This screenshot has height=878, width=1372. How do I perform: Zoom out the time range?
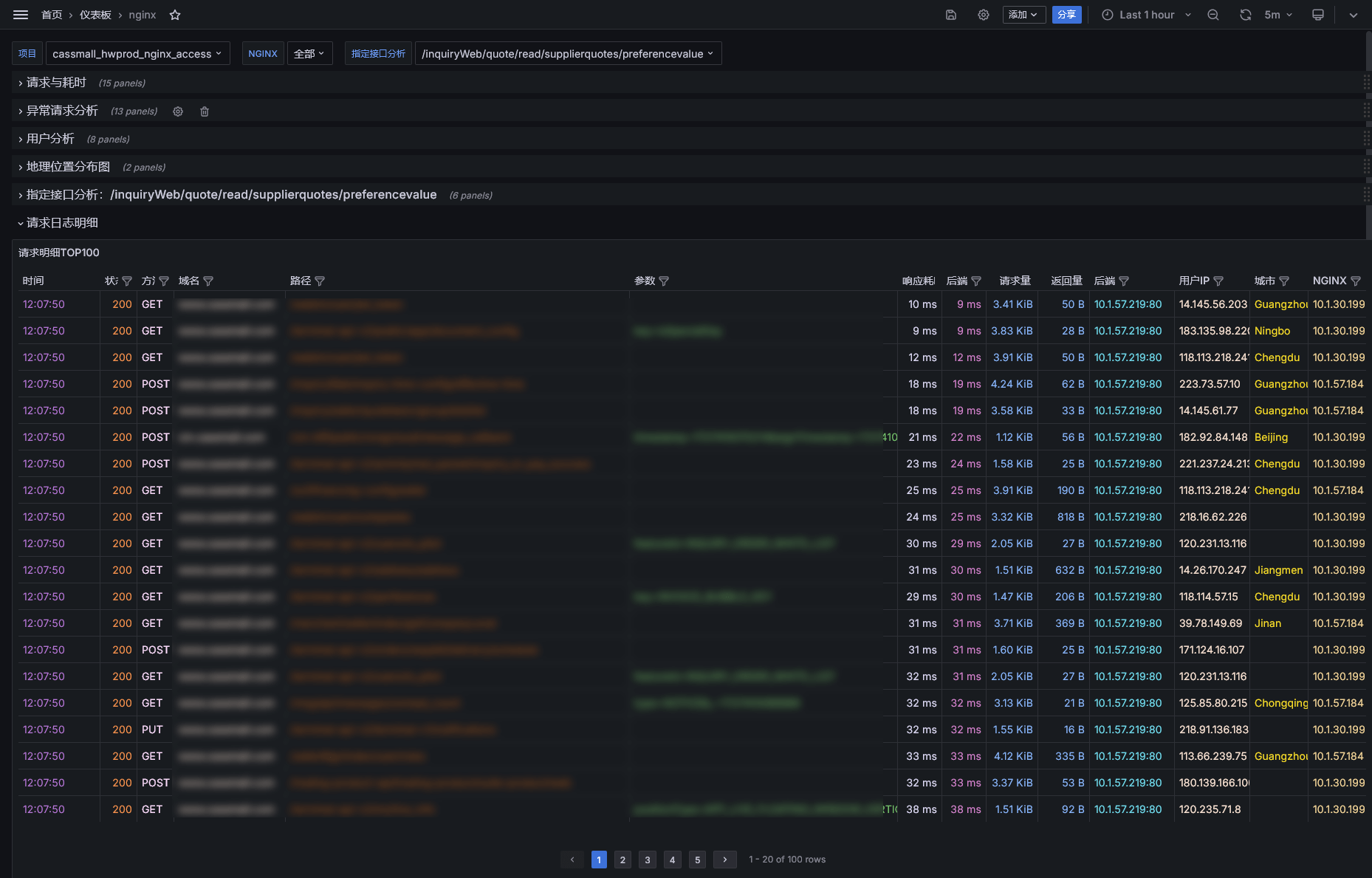pos(1213,15)
